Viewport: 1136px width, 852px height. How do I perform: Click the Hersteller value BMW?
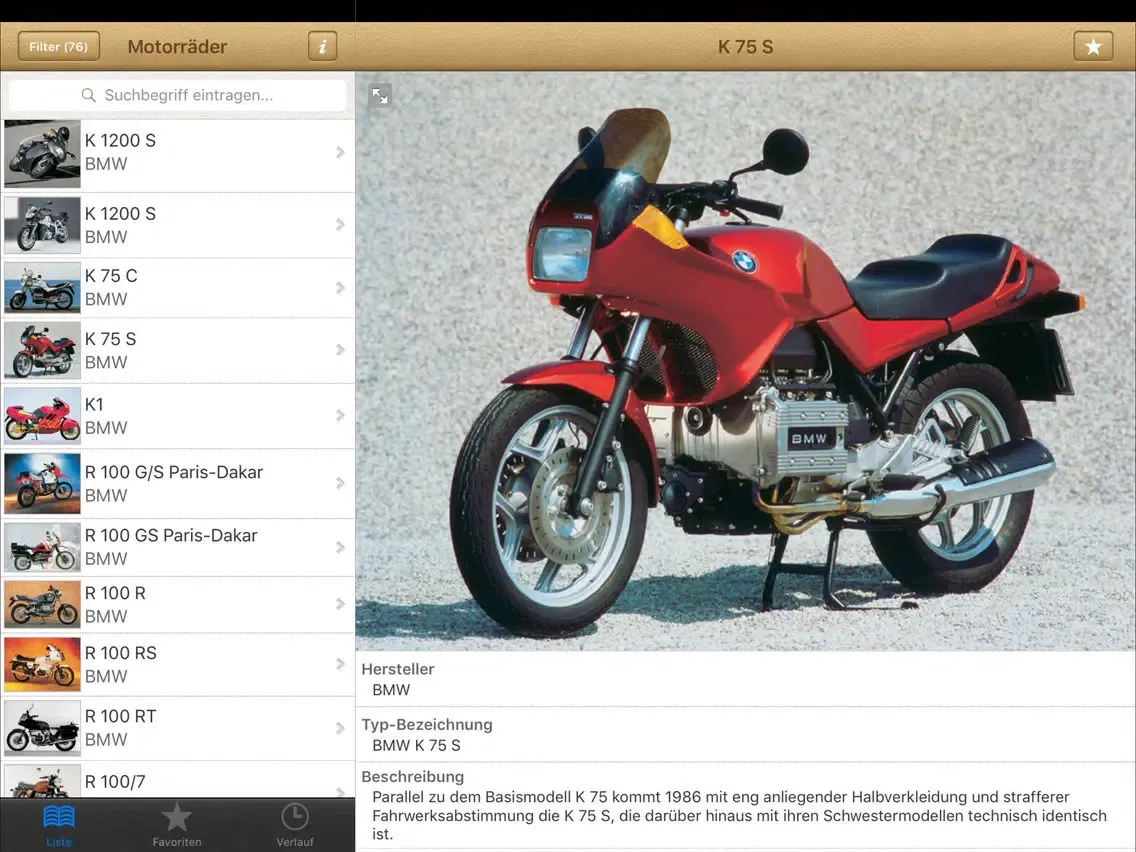coord(391,690)
